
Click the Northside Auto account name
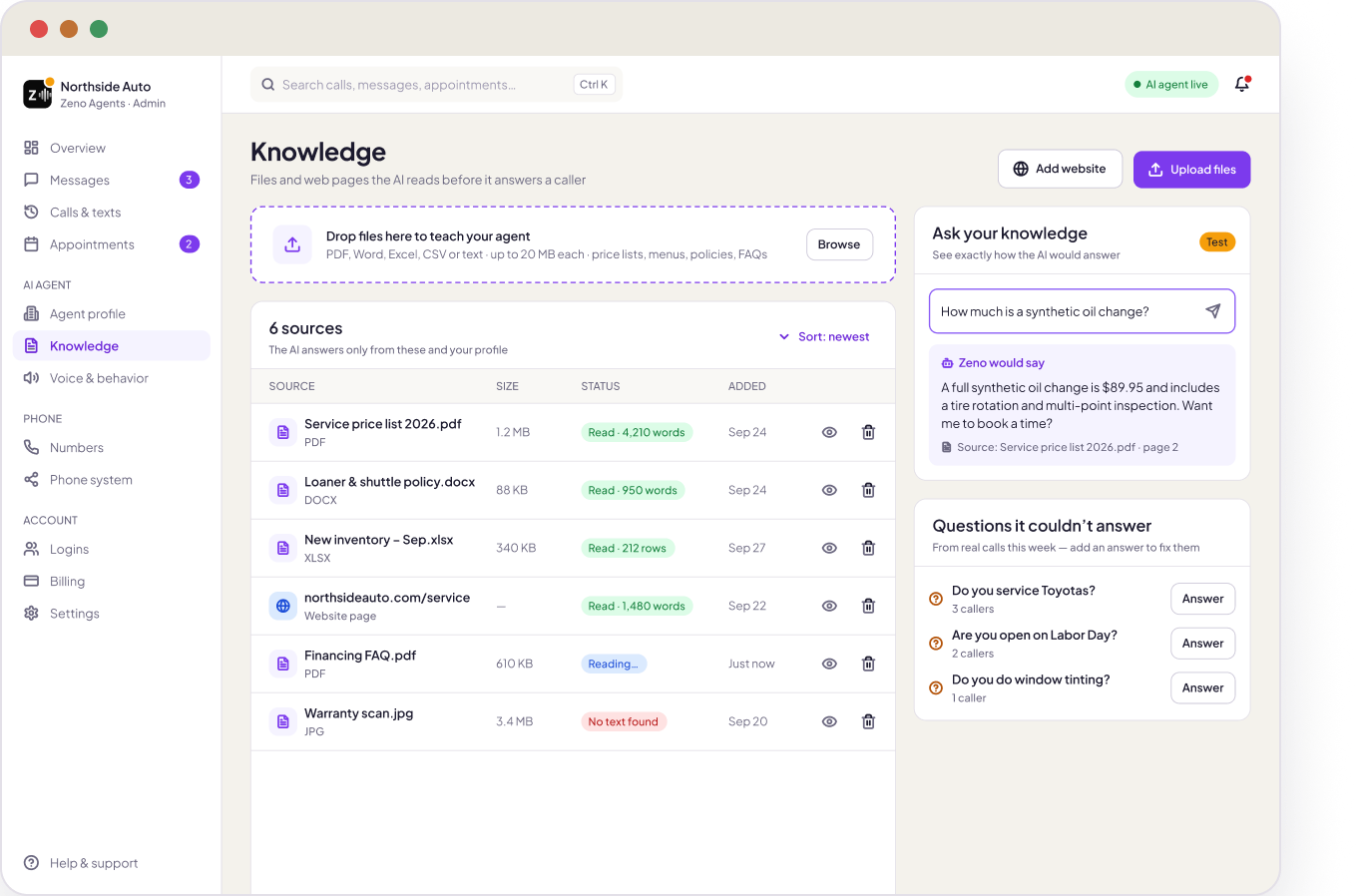coord(106,87)
